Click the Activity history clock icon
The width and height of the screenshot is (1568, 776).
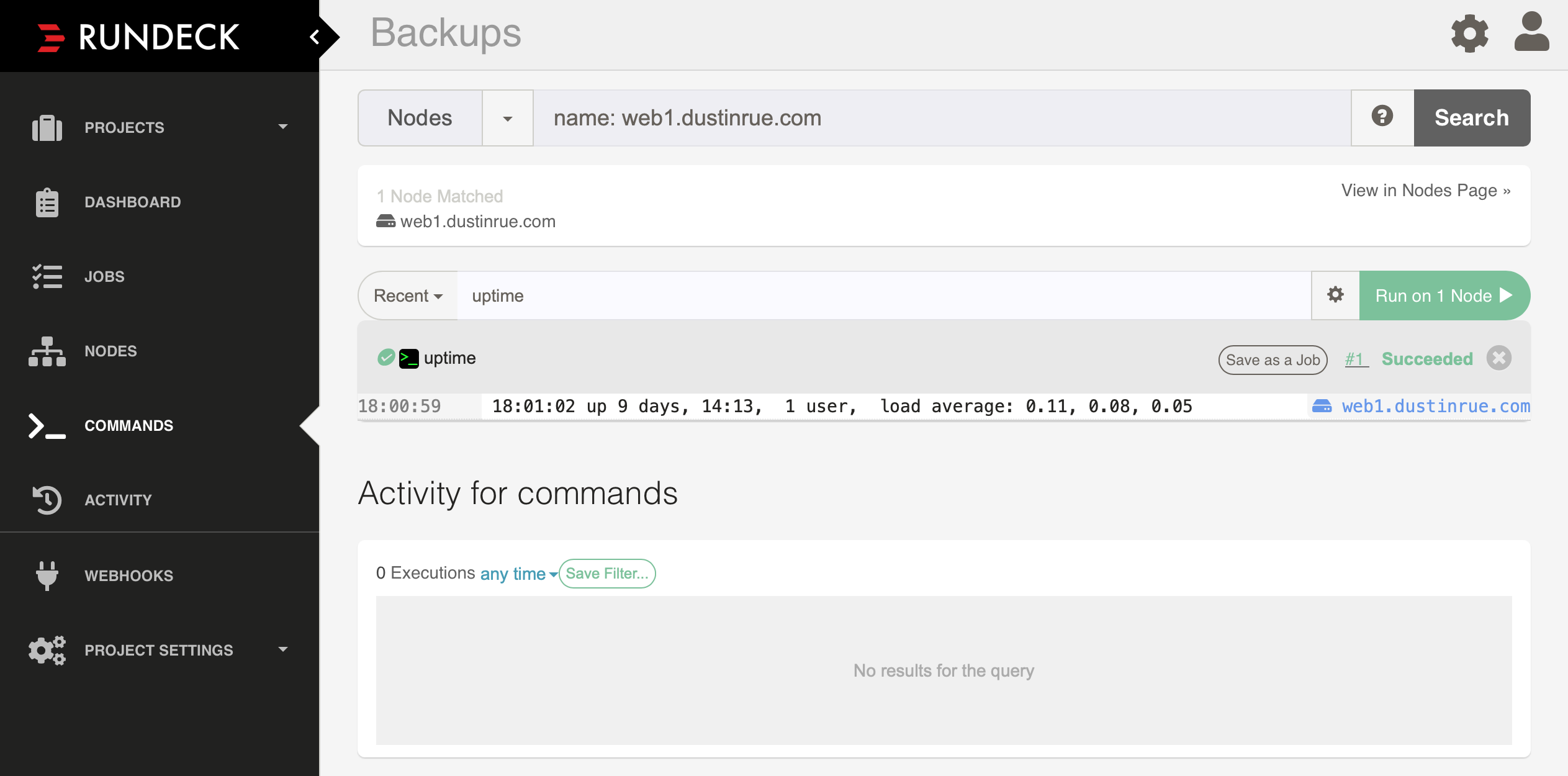point(47,500)
